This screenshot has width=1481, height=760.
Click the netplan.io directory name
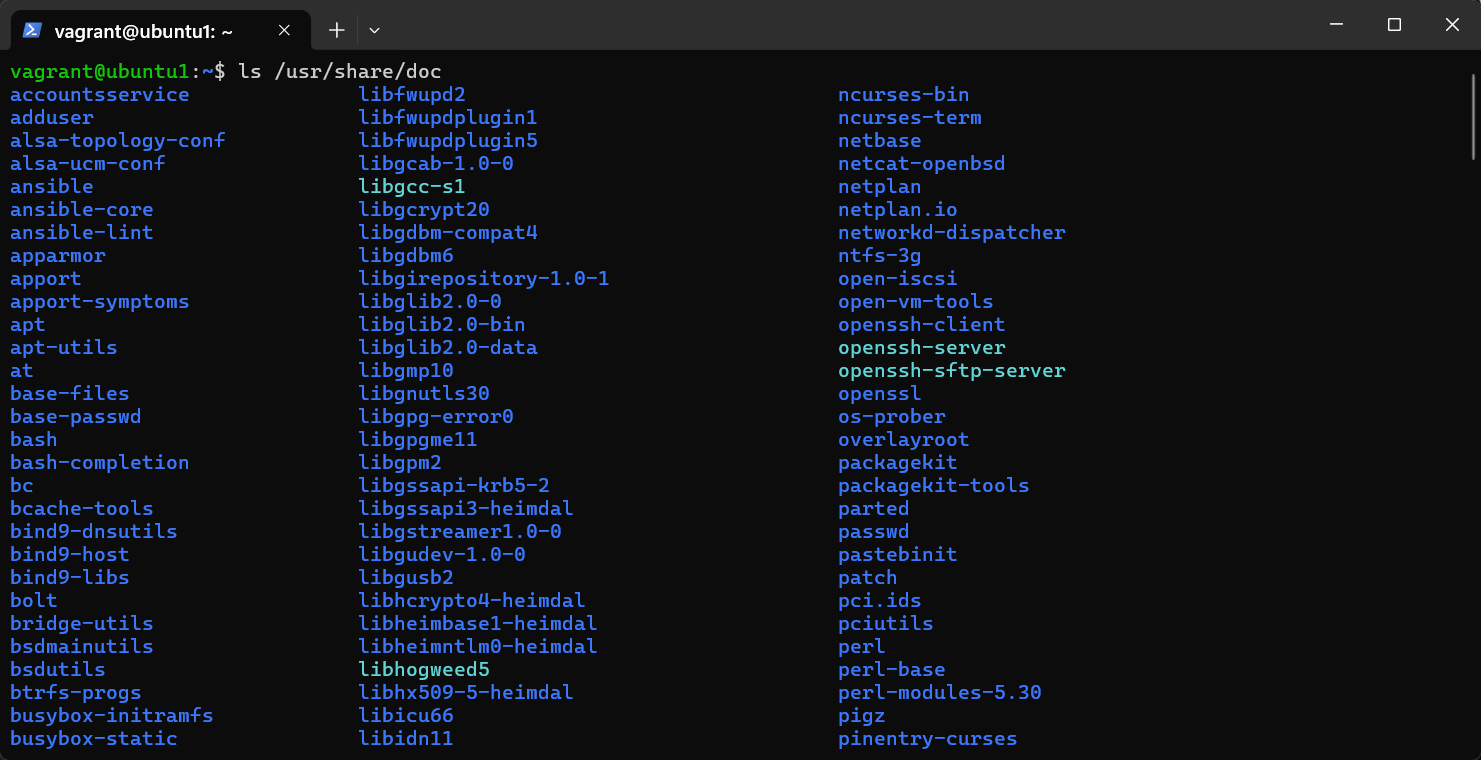click(897, 210)
